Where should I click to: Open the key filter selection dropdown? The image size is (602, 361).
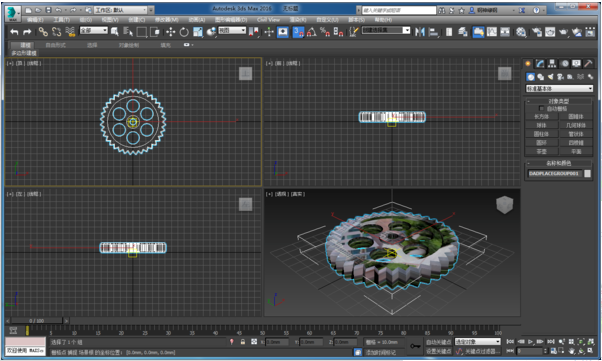[x=478, y=341]
